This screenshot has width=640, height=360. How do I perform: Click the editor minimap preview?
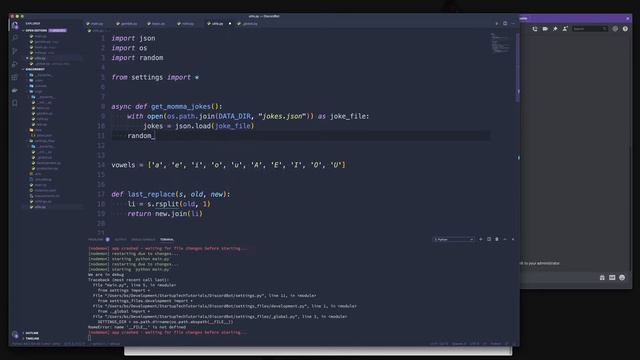click(500, 43)
